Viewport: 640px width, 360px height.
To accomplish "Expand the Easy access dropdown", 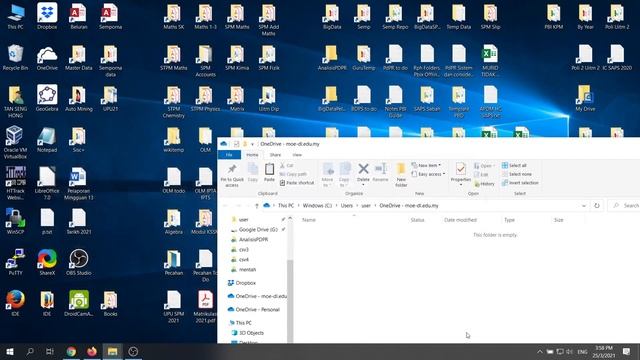I will (428, 174).
